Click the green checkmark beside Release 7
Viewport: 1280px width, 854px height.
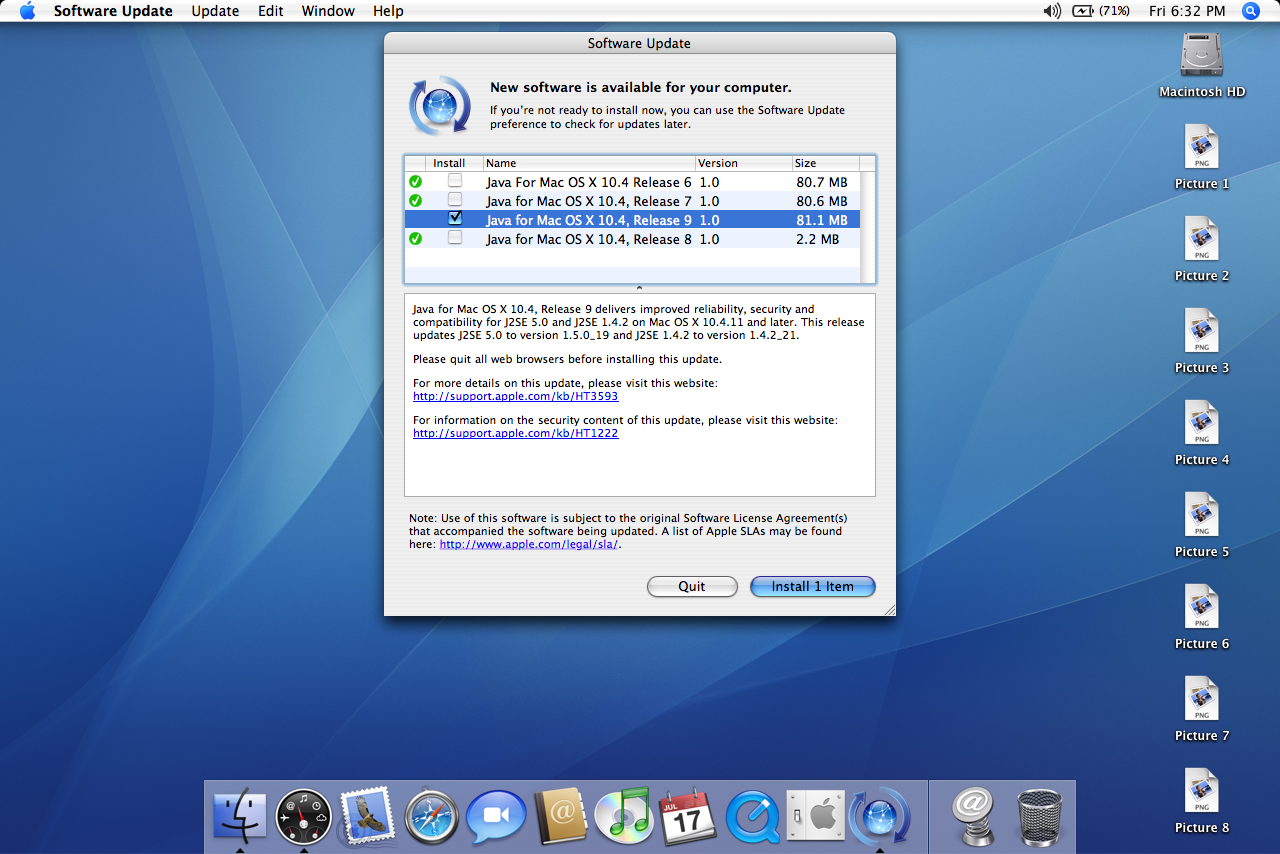coord(415,201)
